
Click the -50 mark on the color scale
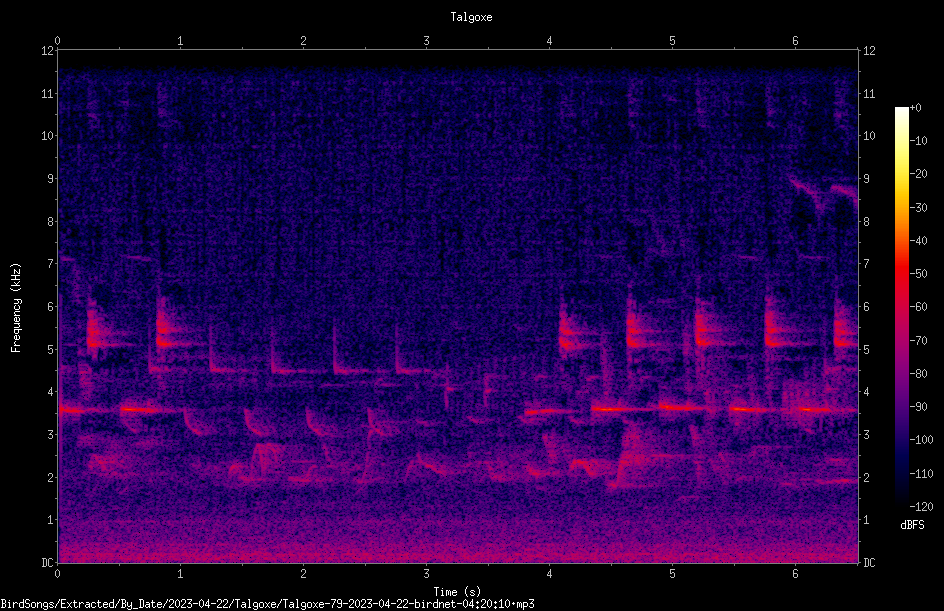coord(918,274)
